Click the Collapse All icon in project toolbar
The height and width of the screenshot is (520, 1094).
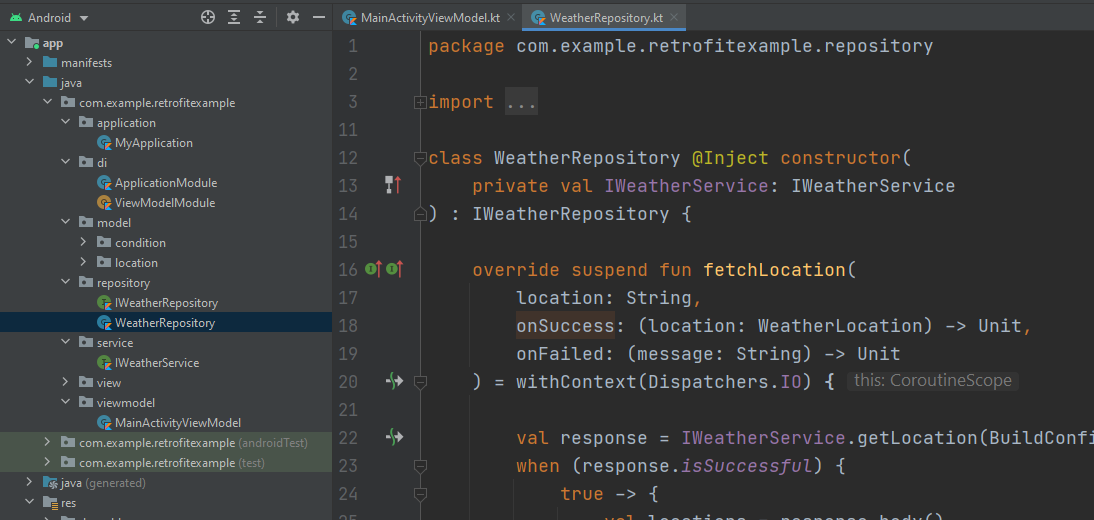[x=260, y=17]
